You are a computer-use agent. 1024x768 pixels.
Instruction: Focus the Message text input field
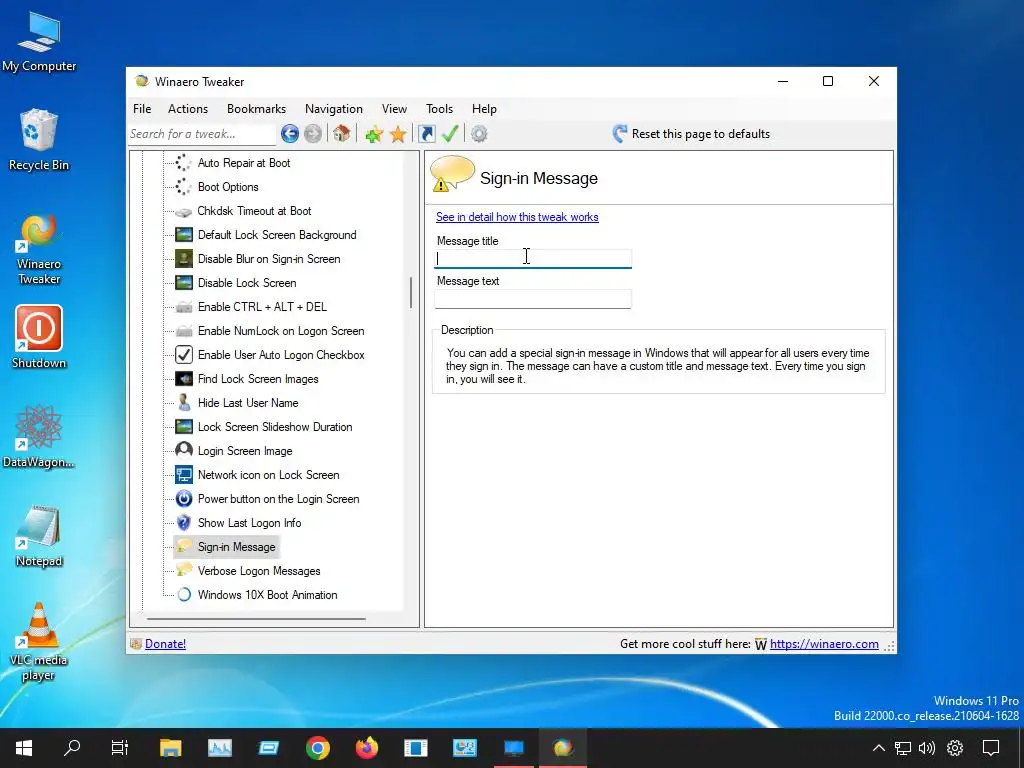click(x=533, y=299)
